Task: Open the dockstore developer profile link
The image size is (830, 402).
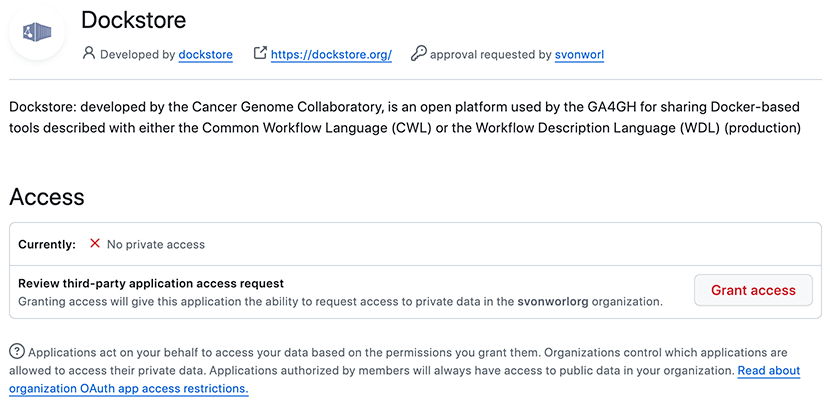Action: pyautogui.click(x=205, y=55)
